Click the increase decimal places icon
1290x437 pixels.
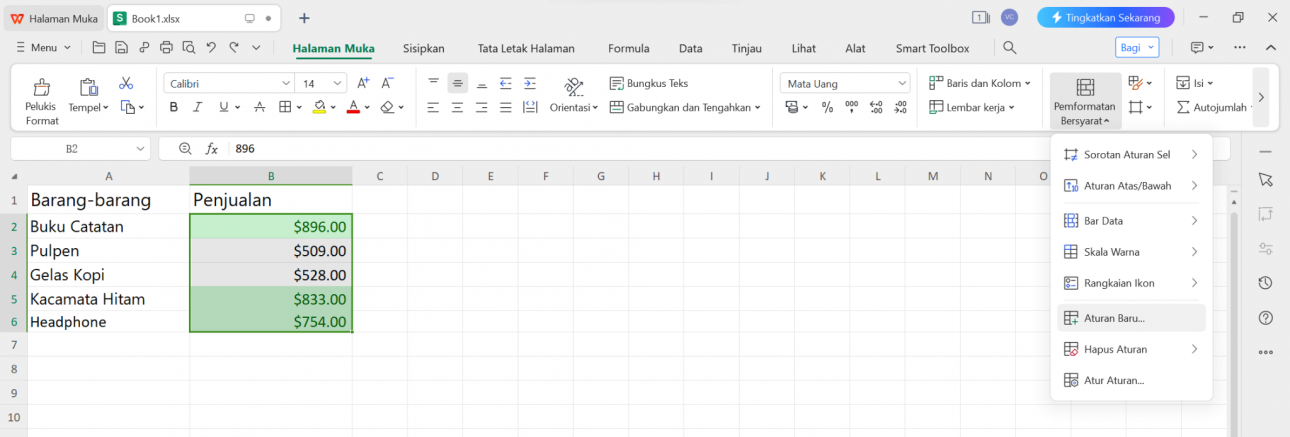click(x=876, y=107)
